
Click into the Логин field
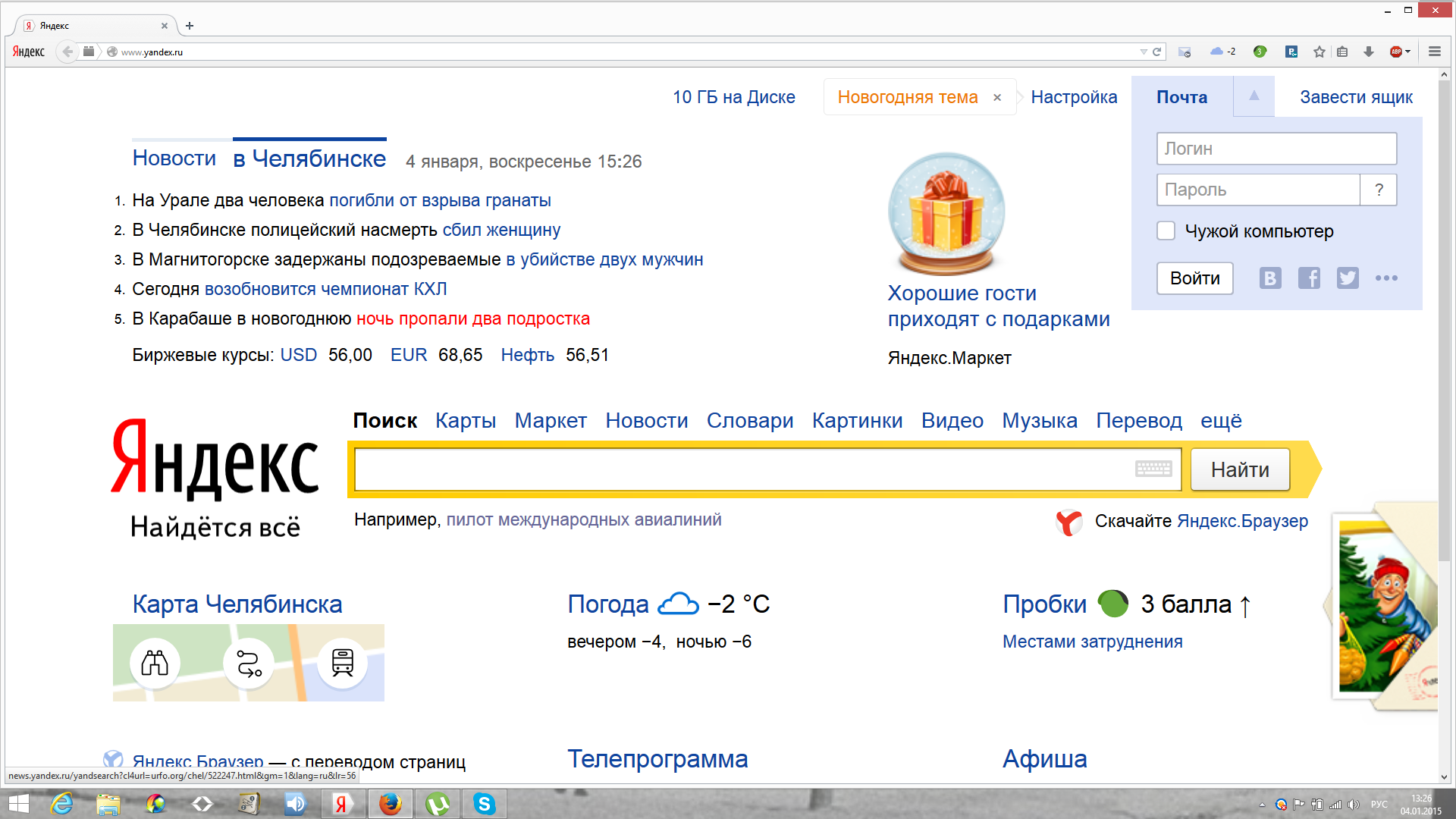coord(1277,149)
